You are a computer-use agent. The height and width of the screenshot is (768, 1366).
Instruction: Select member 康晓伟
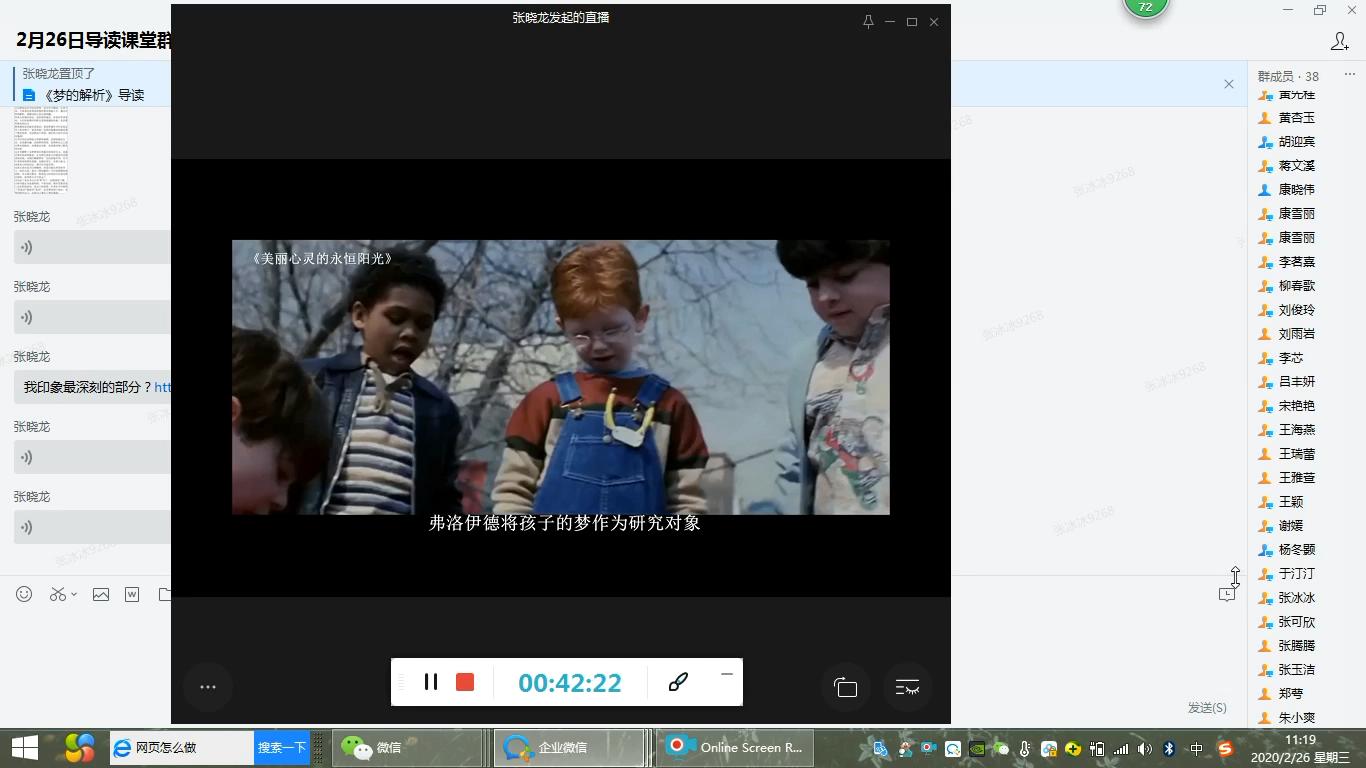click(x=1296, y=190)
